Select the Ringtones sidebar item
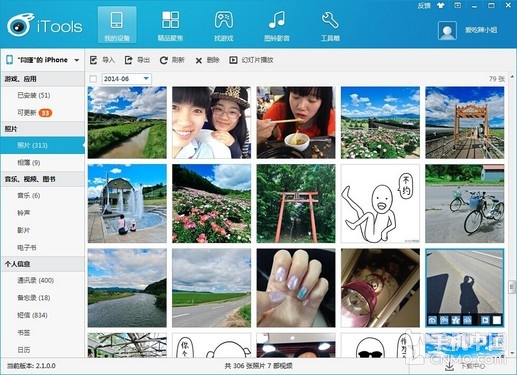The height and width of the screenshot is (375, 517). click(43, 213)
